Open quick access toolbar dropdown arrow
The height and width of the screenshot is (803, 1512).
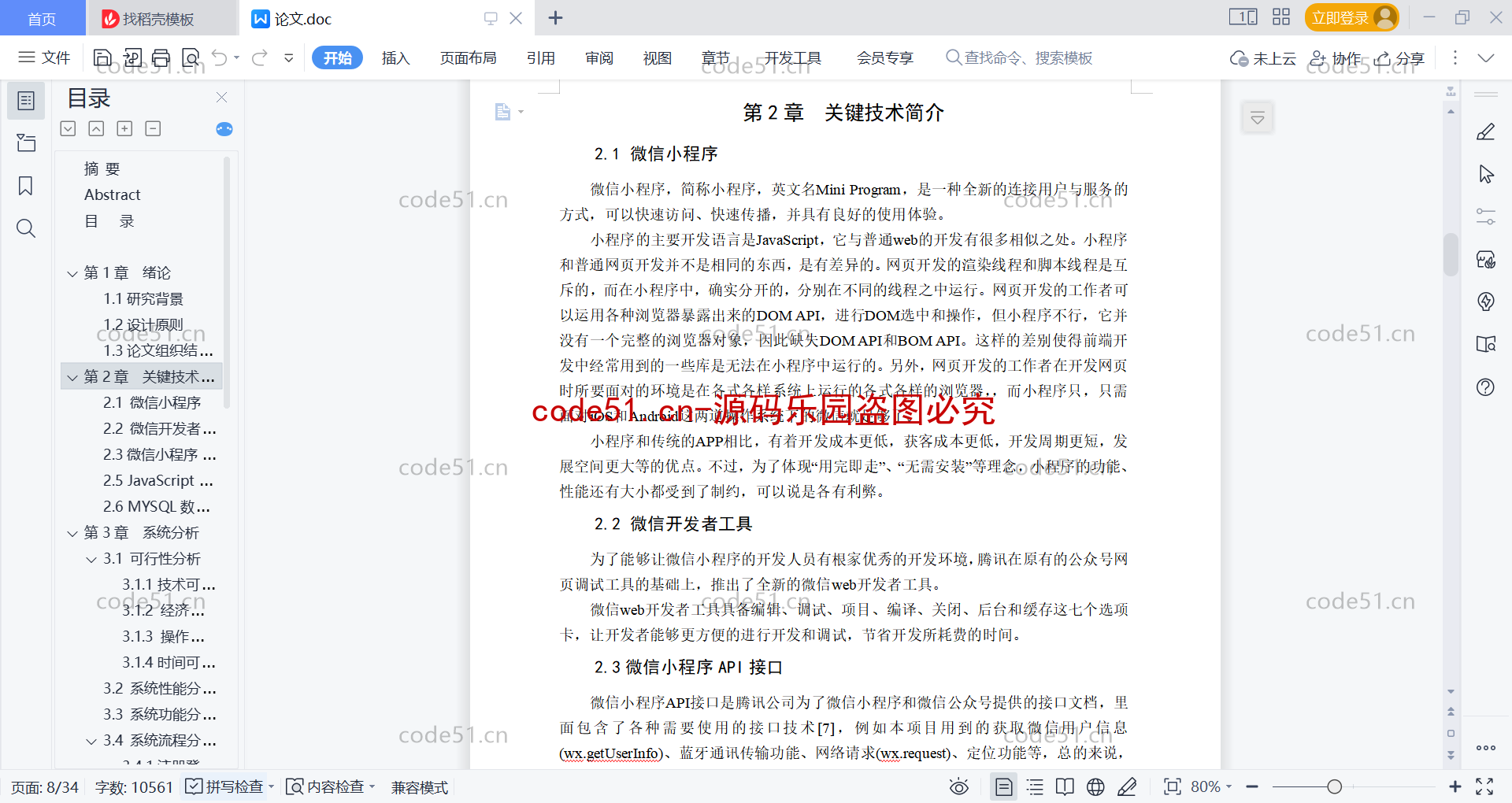click(x=289, y=57)
